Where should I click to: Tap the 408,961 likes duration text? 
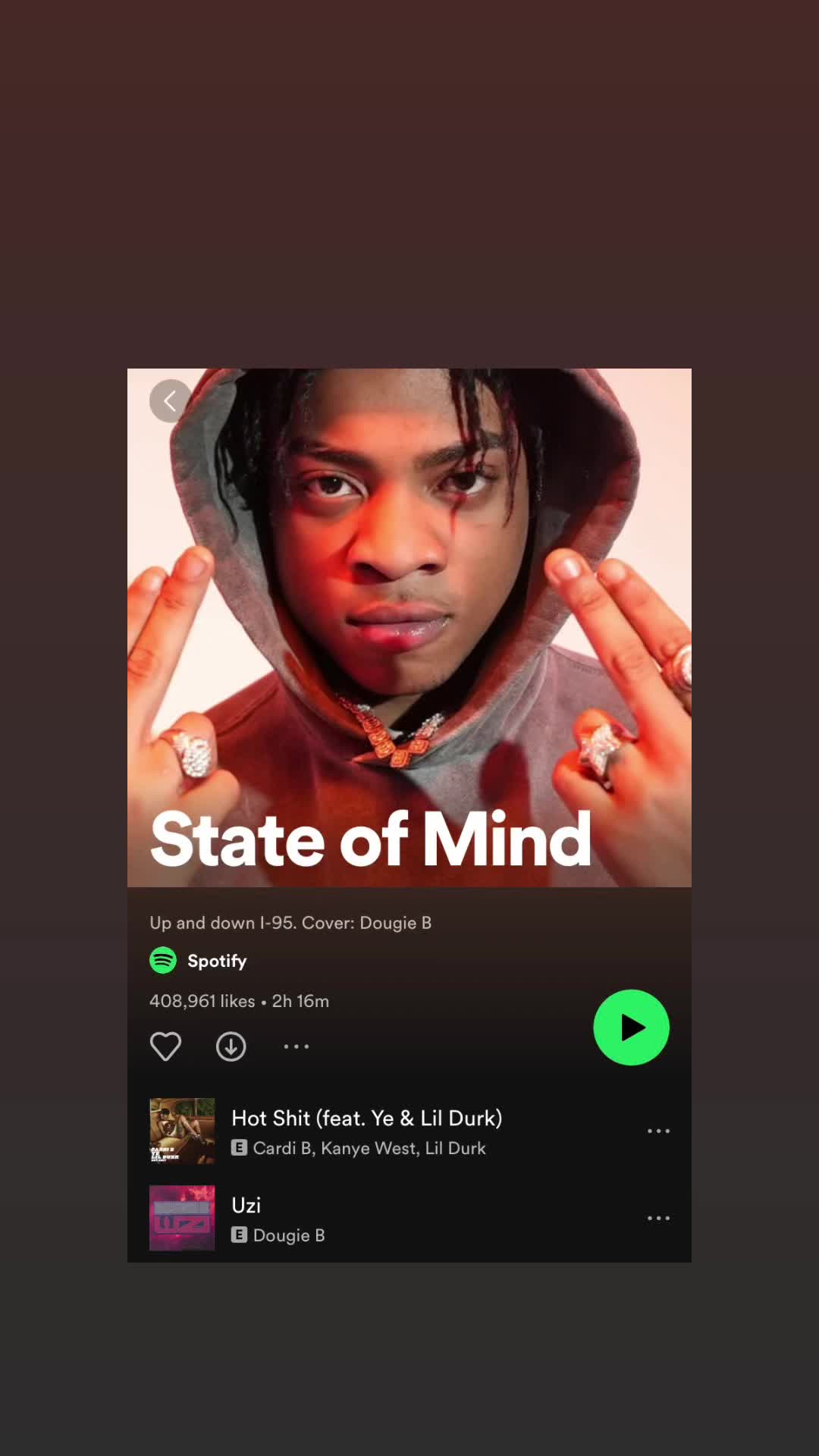click(239, 1001)
